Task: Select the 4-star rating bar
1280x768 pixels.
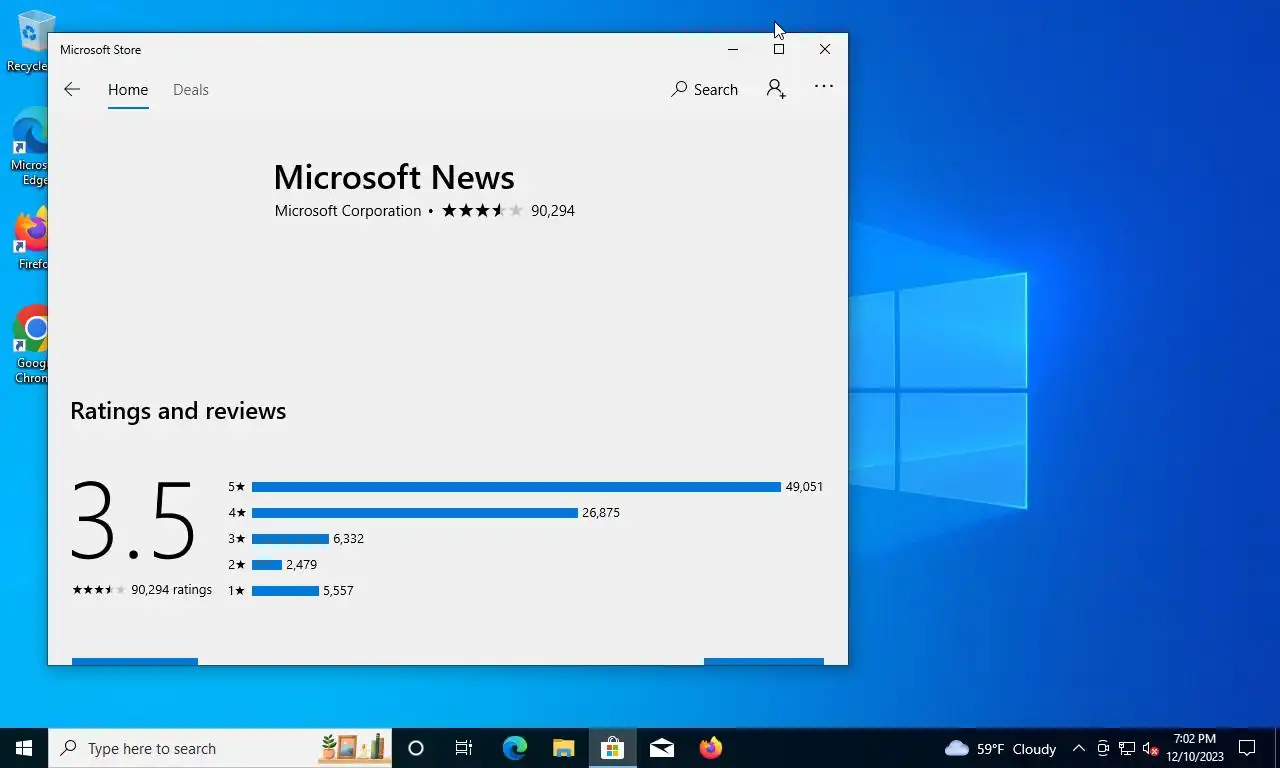Action: 415,513
